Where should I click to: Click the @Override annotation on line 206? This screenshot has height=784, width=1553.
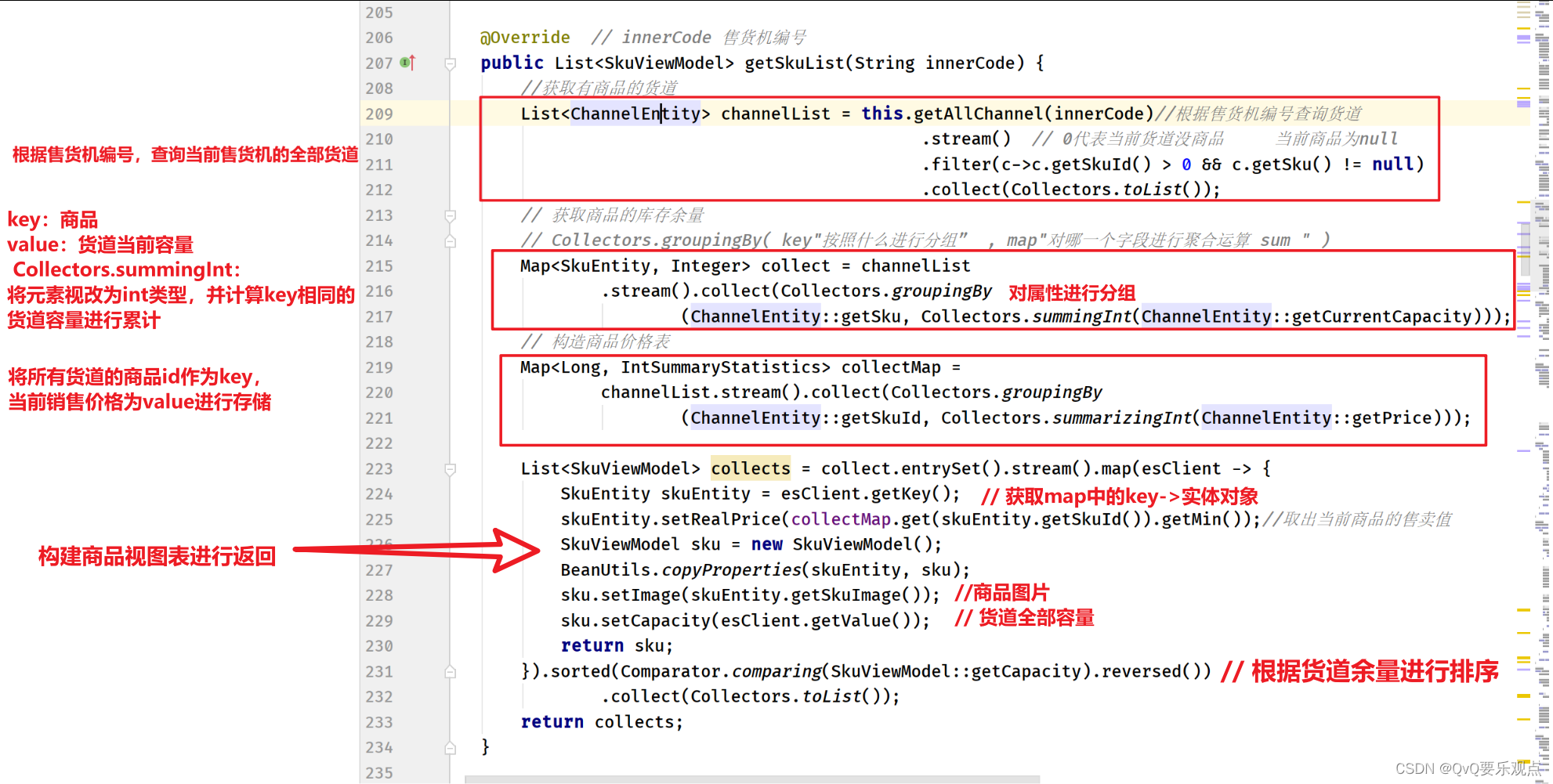(x=525, y=38)
